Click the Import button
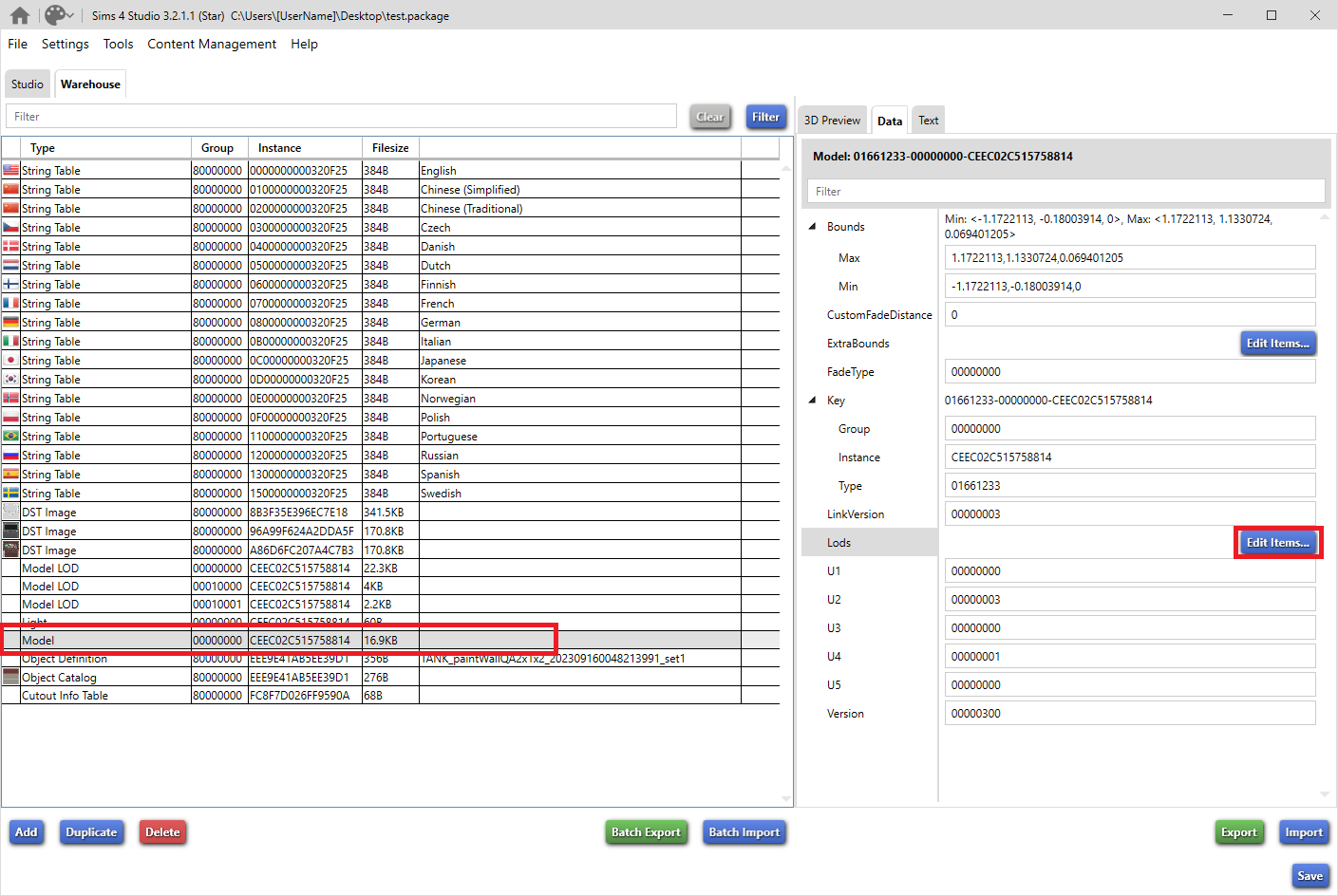This screenshot has height=896, width=1338. [x=1304, y=832]
